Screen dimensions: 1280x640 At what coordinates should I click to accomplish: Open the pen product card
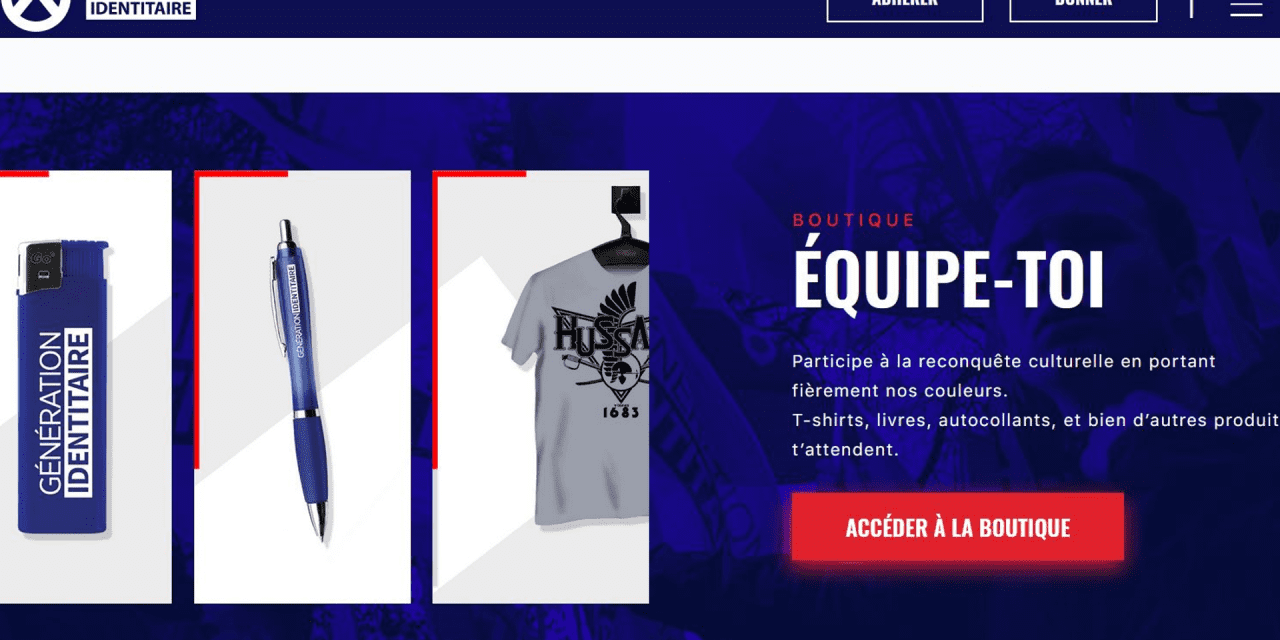point(302,387)
